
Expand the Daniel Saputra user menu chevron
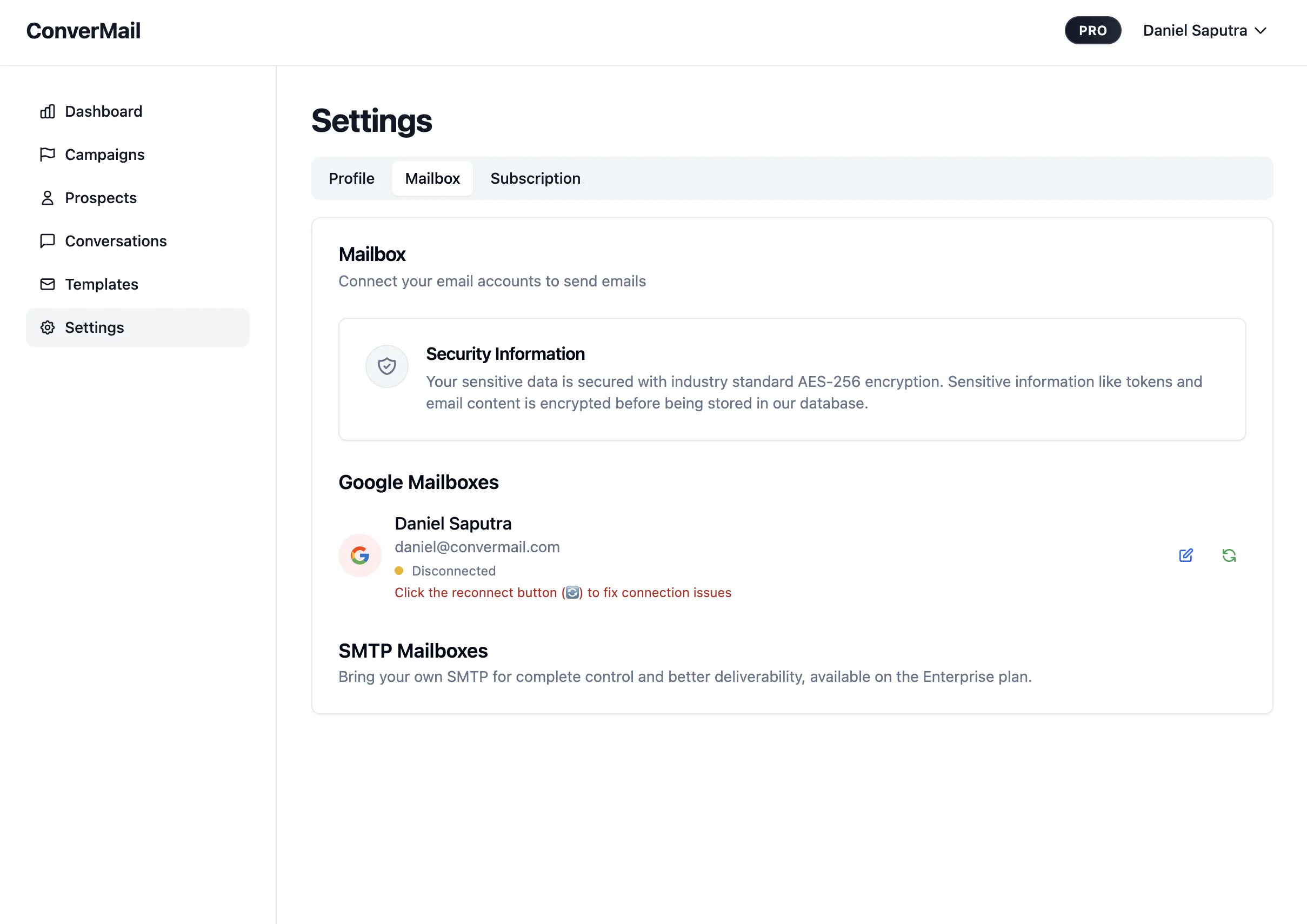(x=1261, y=31)
